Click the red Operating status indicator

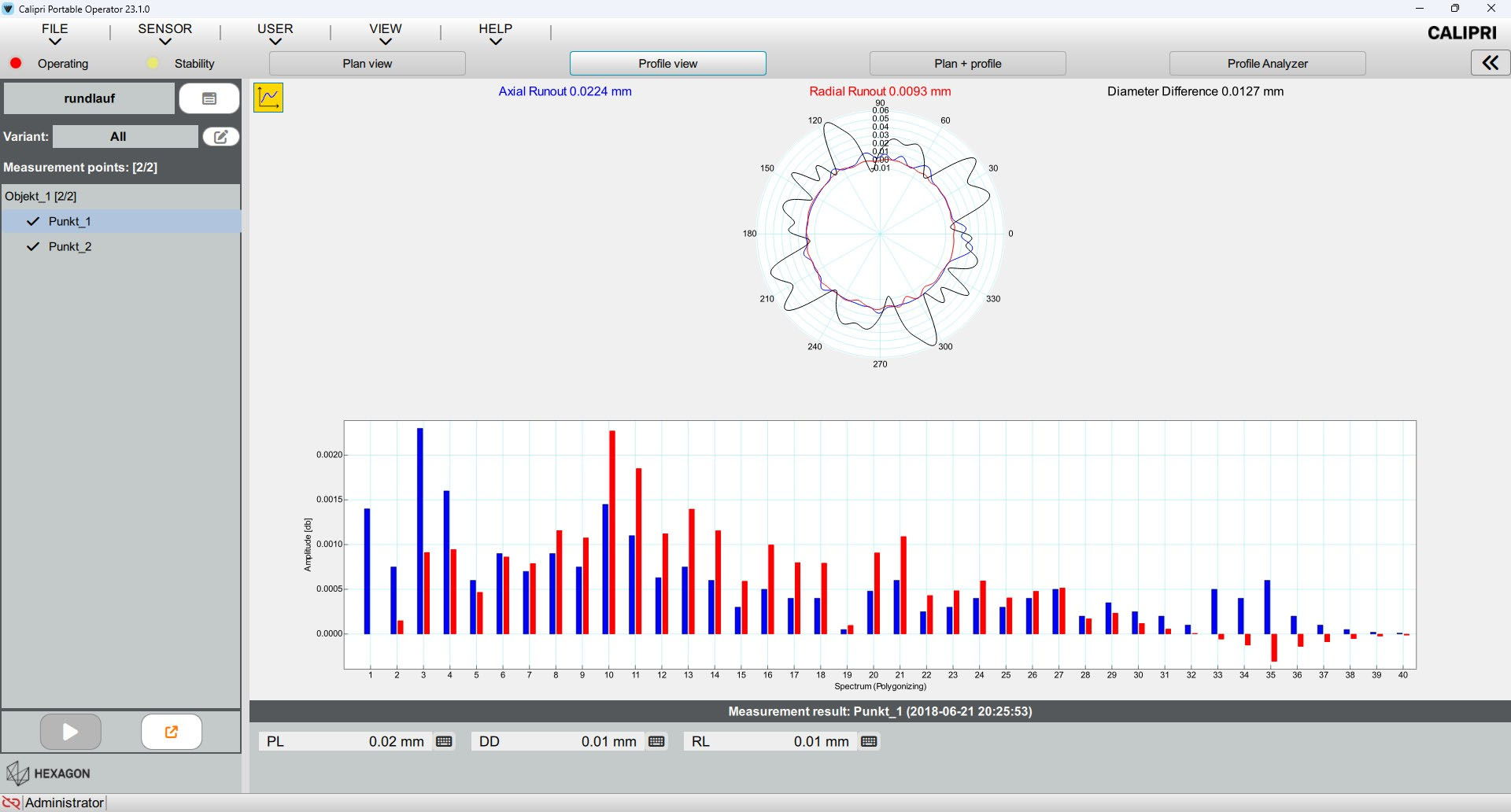click(x=16, y=63)
